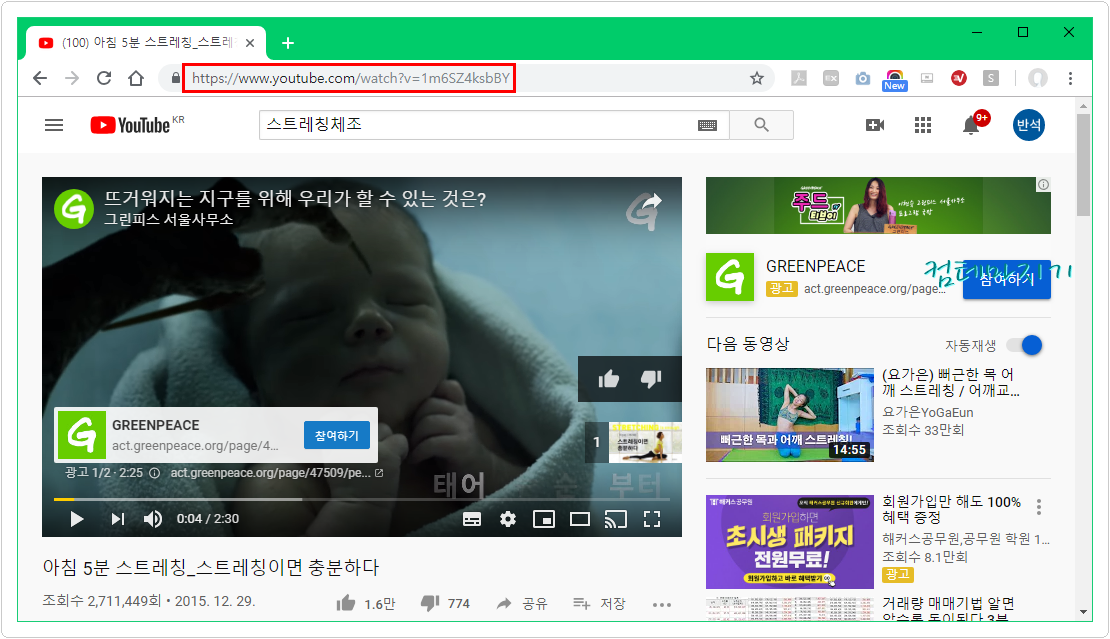The width and height of the screenshot is (1110, 639).
Task: Open the 반석 account avatar menu
Action: 1029,125
